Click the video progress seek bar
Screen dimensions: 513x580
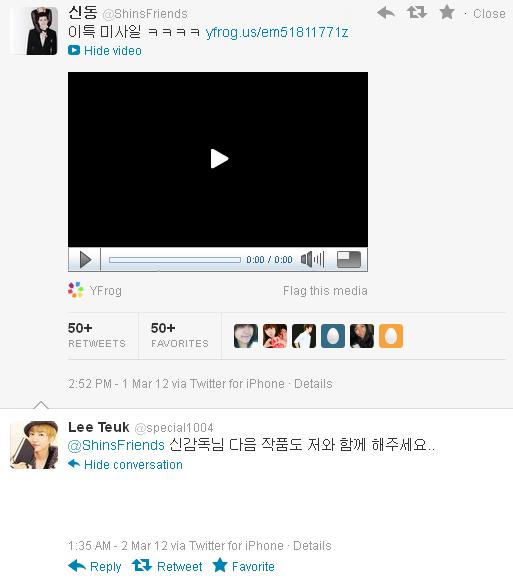(175, 260)
